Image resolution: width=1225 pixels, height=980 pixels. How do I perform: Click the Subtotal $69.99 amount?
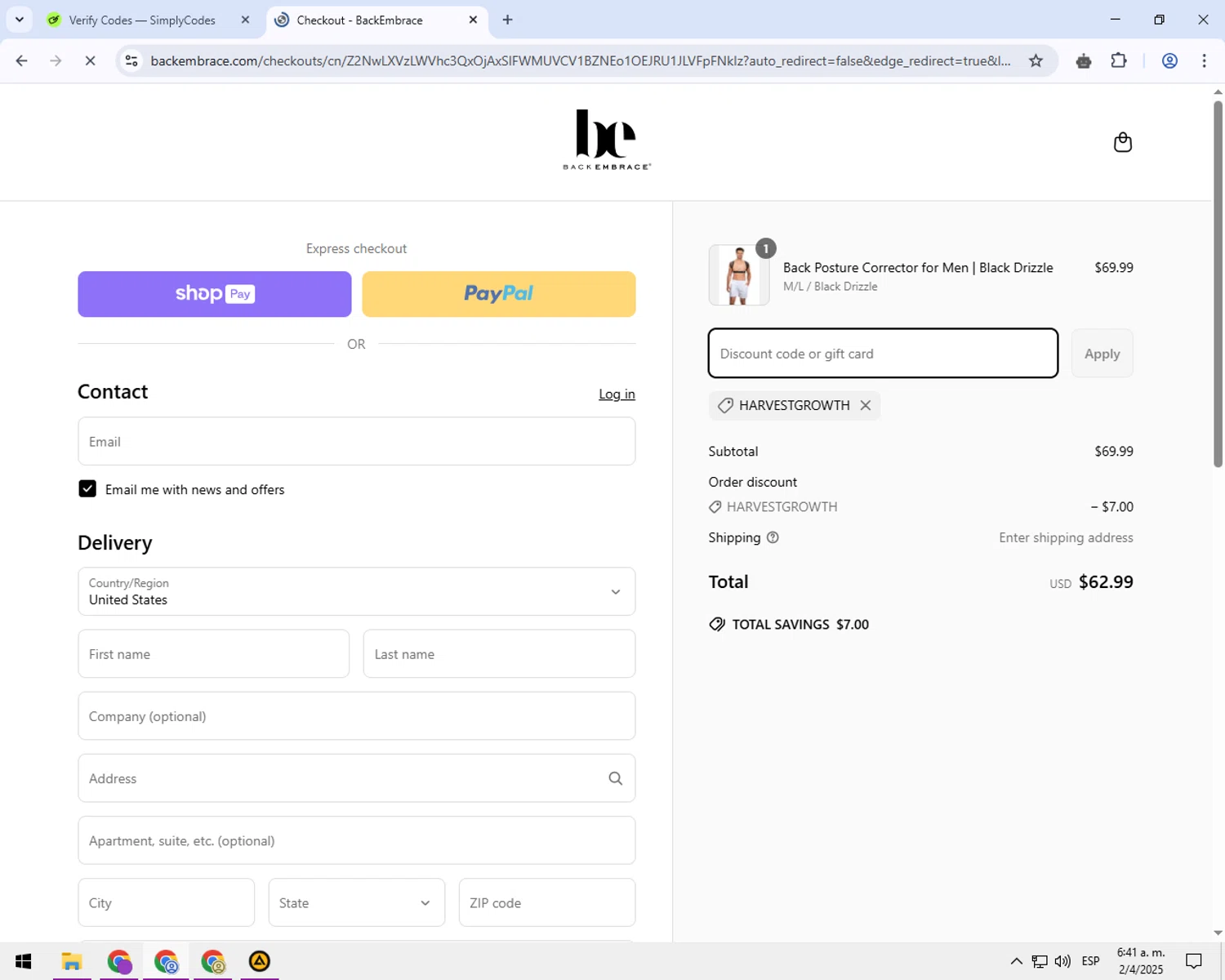[x=1114, y=452]
